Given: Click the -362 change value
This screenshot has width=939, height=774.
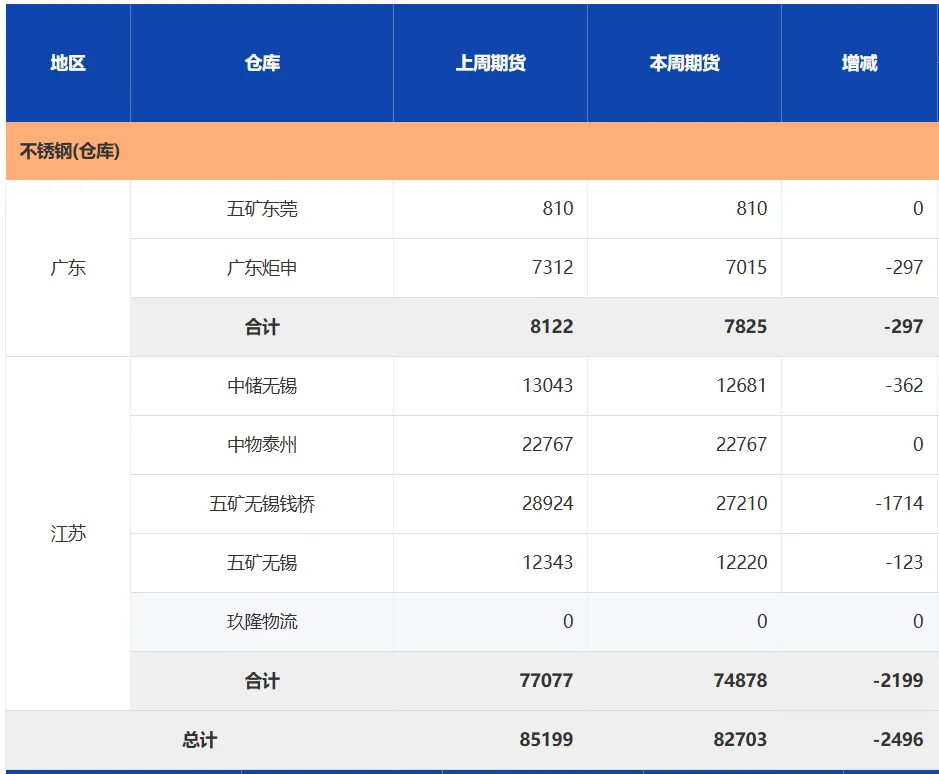Looking at the screenshot, I should [x=904, y=385].
